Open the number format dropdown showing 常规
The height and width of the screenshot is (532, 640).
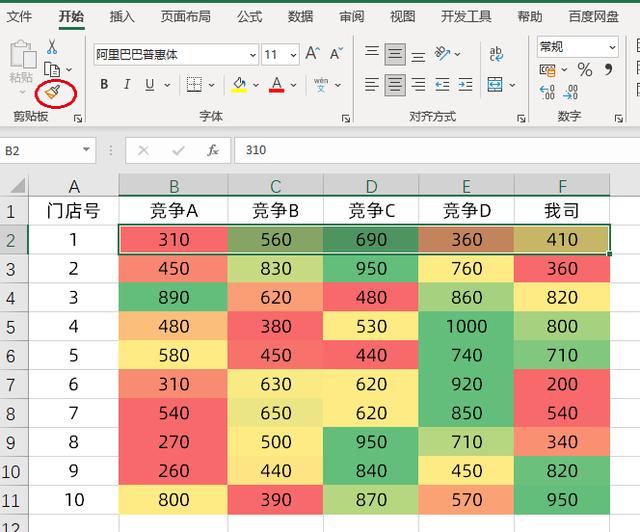click(611, 47)
